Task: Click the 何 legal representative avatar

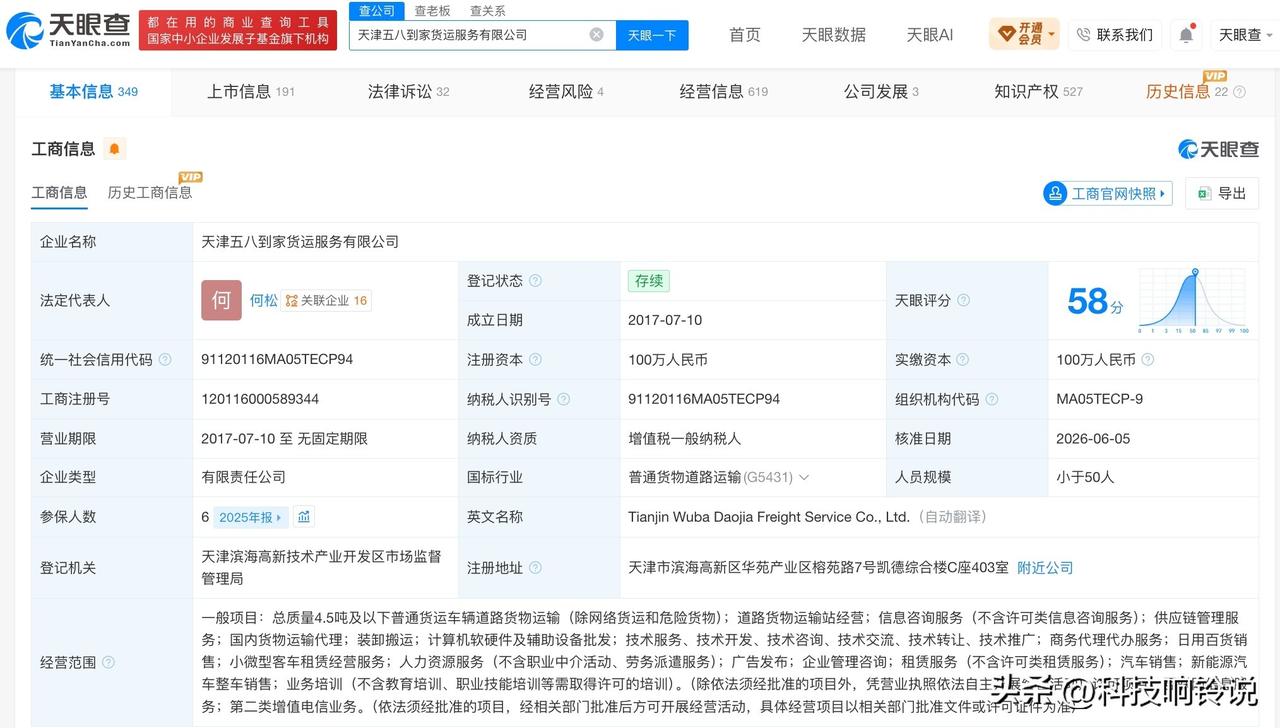Action: tap(221, 300)
